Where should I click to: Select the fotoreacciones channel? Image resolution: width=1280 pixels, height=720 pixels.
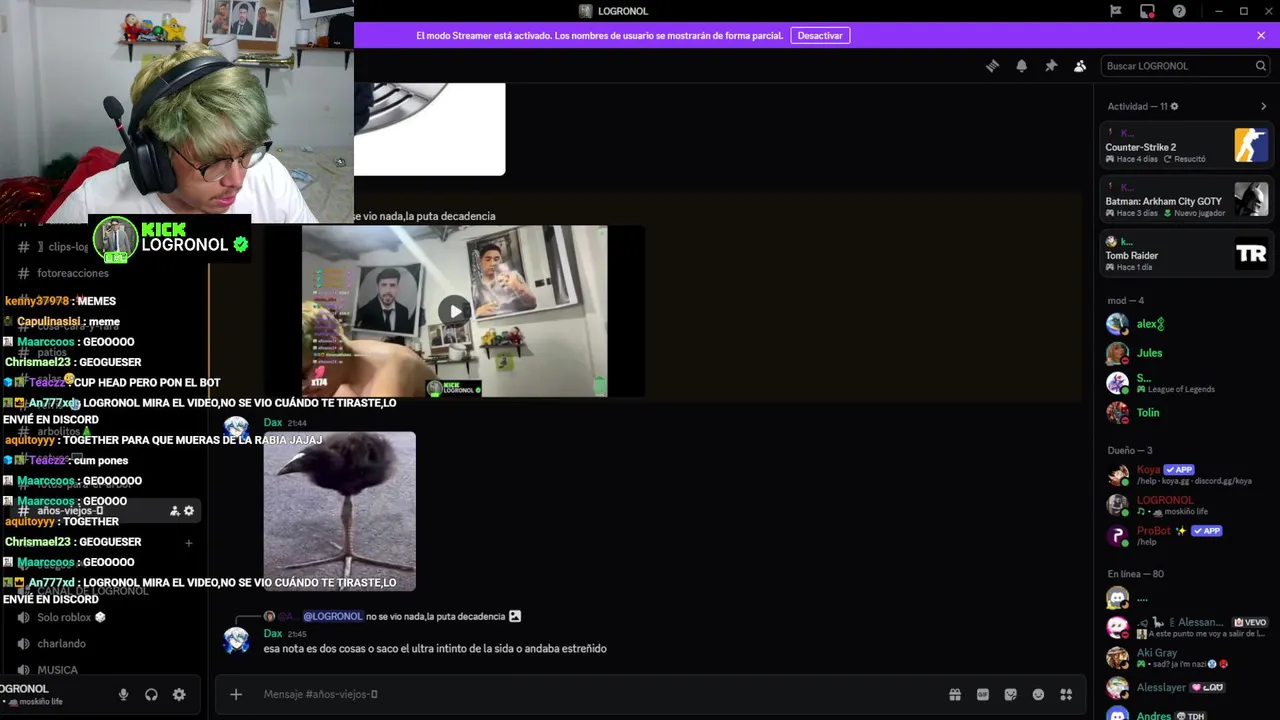click(x=72, y=273)
